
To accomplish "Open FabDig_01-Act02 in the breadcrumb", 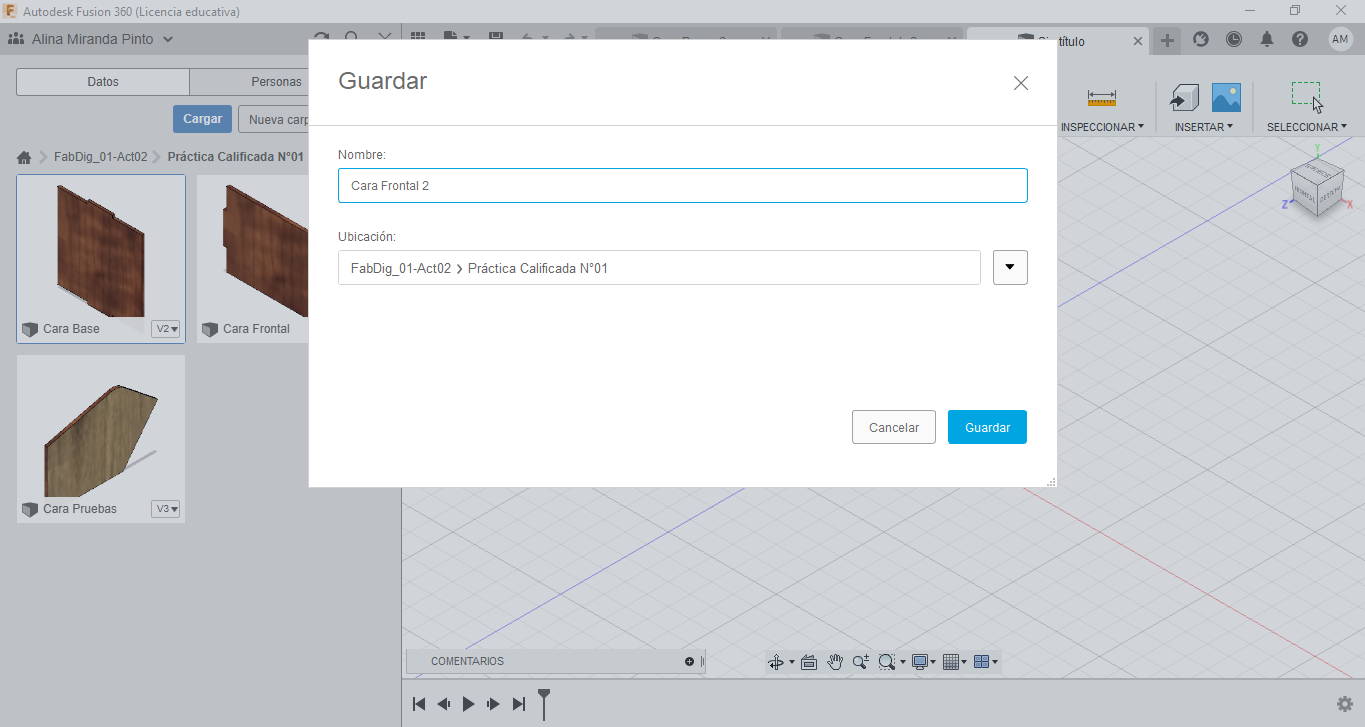I will coord(101,157).
